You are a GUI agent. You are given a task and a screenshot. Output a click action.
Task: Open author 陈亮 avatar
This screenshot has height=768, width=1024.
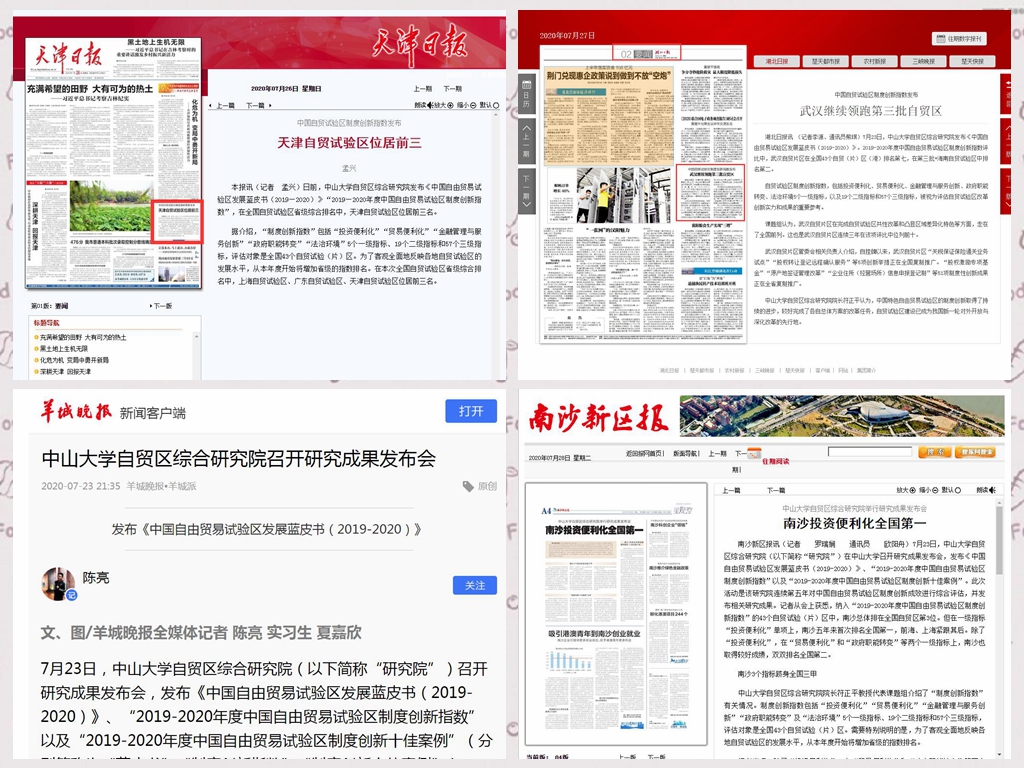click(58, 583)
